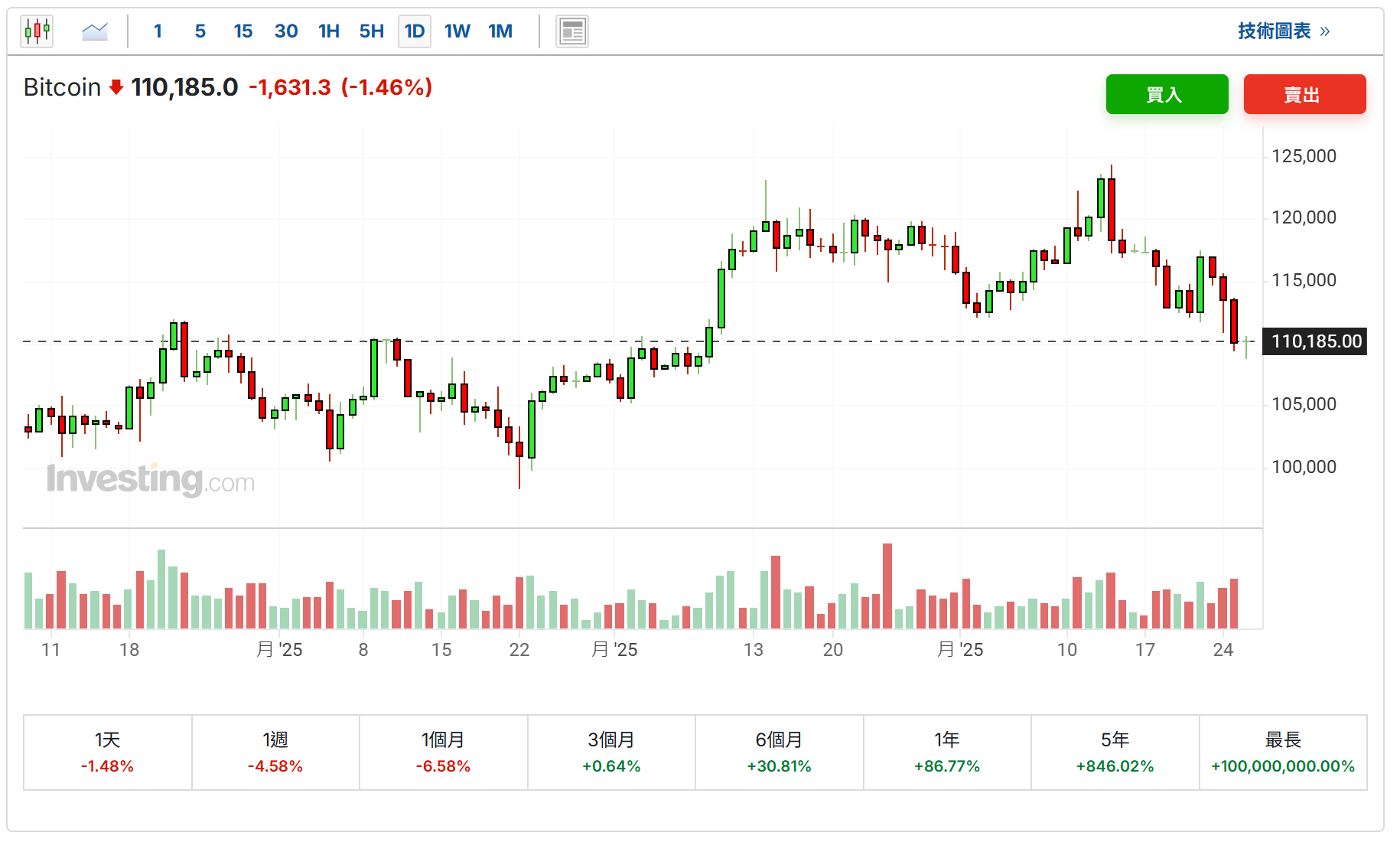Select the 3個月 period tab
Screen dimensions: 1400x842
(x=611, y=752)
